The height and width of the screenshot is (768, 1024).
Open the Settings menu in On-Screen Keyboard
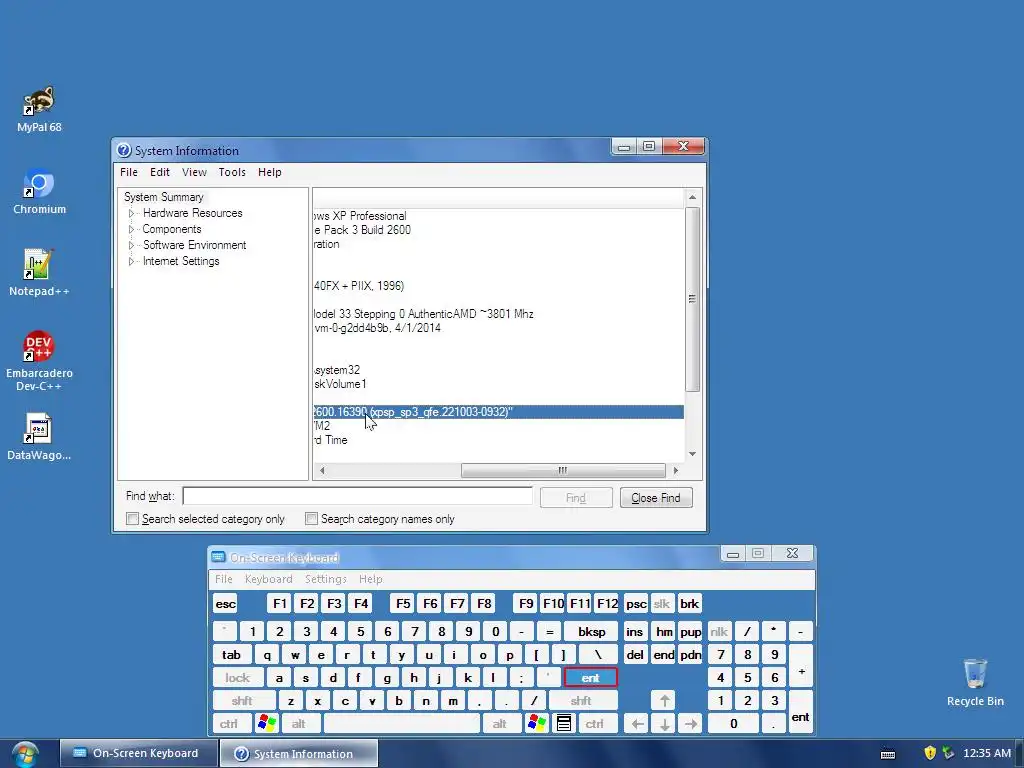pyautogui.click(x=325, y=579)
